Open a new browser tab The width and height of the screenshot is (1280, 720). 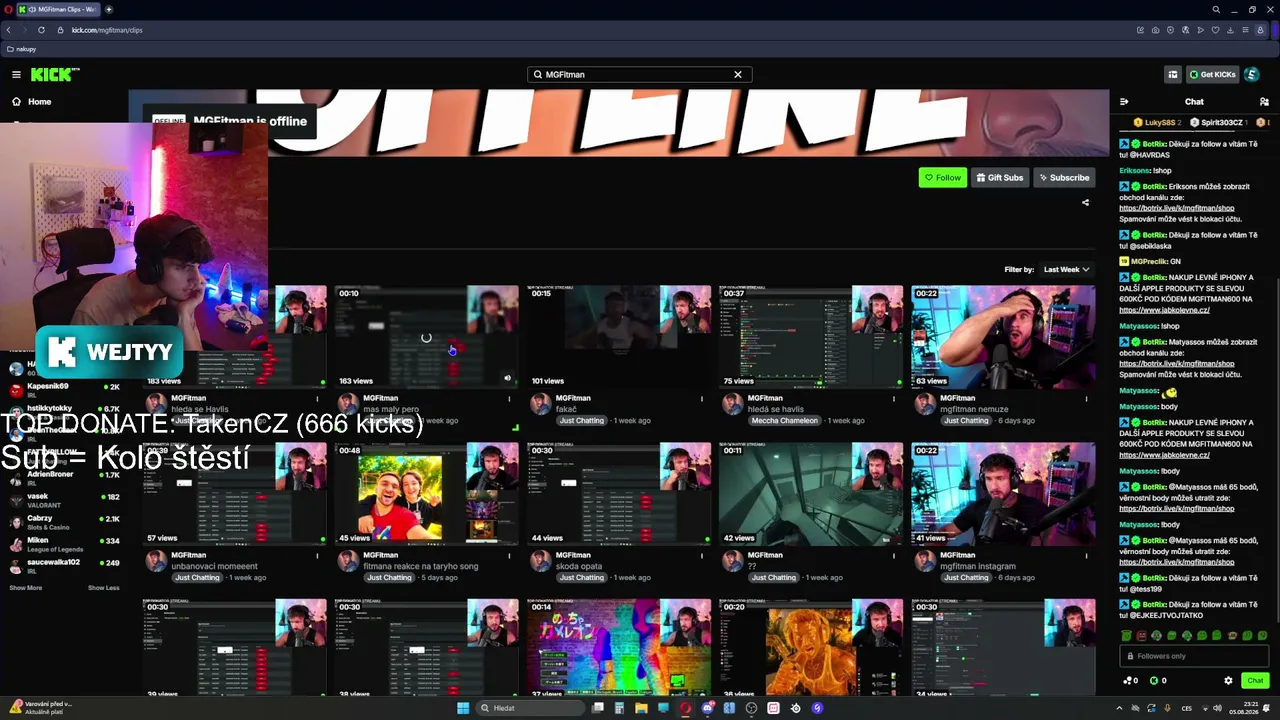(x=109, y=10)
